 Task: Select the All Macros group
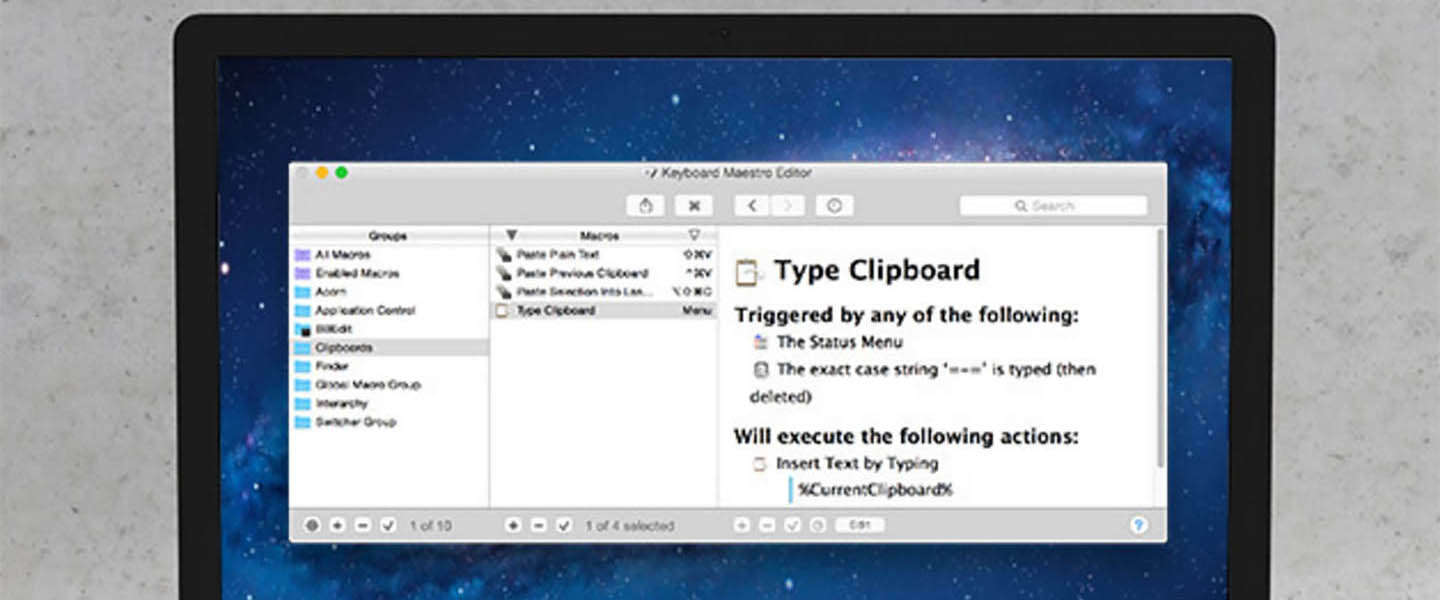click(389, 255)
